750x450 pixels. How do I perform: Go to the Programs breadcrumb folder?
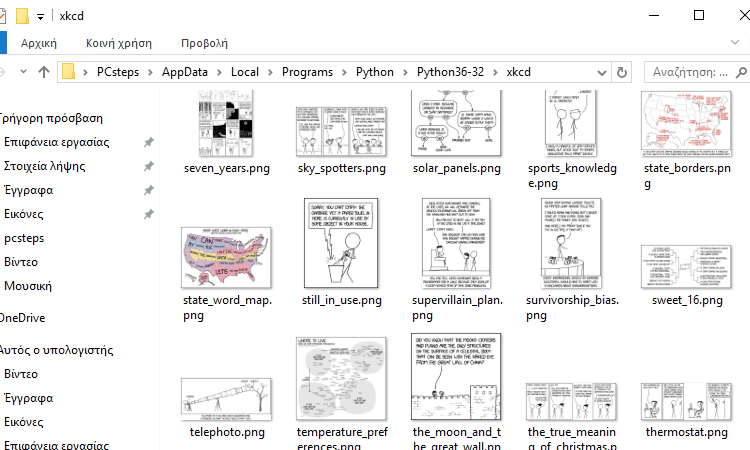tap(307, 72)
